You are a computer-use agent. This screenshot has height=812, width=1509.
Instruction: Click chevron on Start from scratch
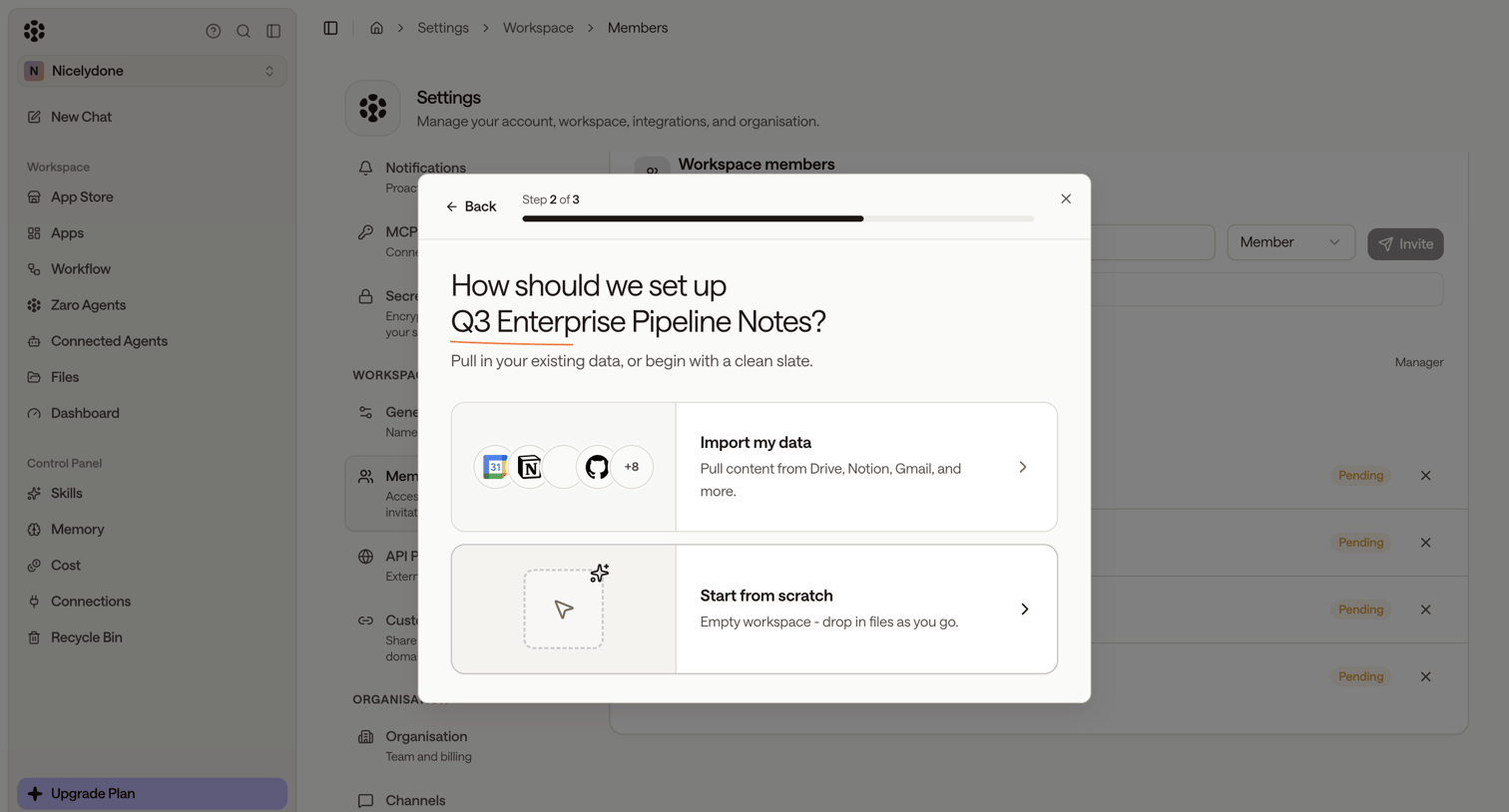(x=1025, y=609)
